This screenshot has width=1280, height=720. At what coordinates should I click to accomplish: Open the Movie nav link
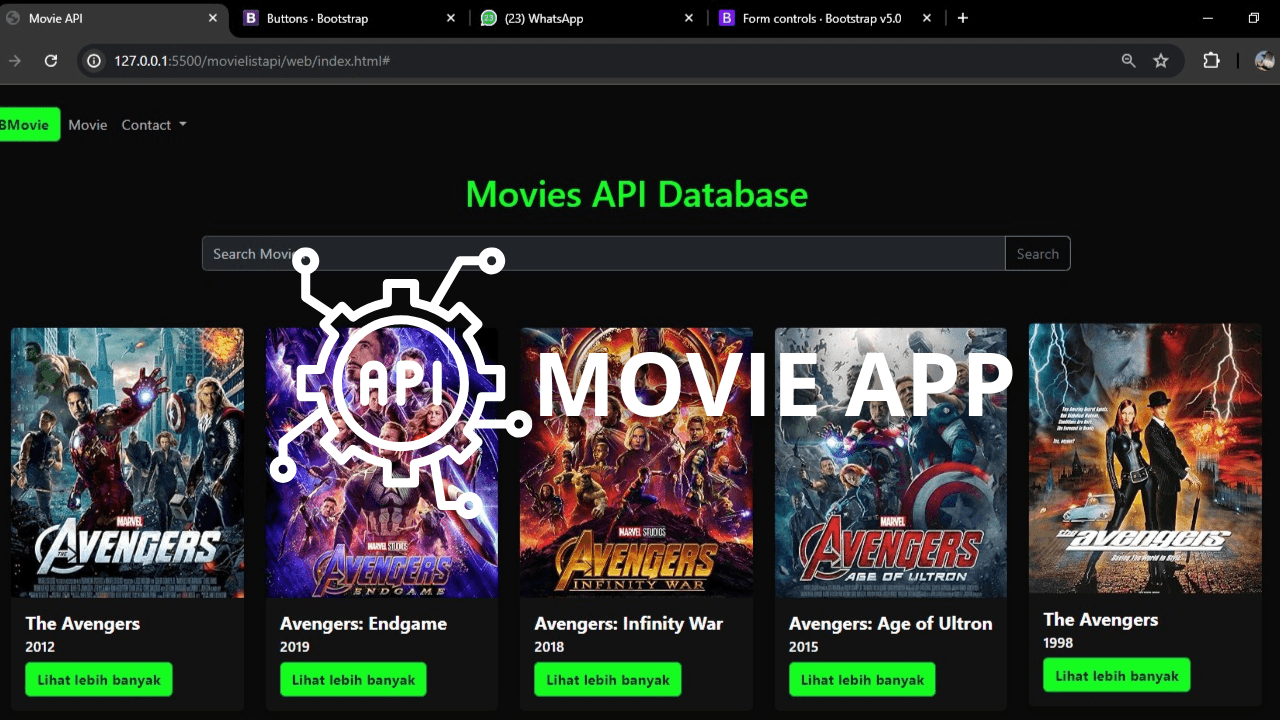(x=88, y=125)
